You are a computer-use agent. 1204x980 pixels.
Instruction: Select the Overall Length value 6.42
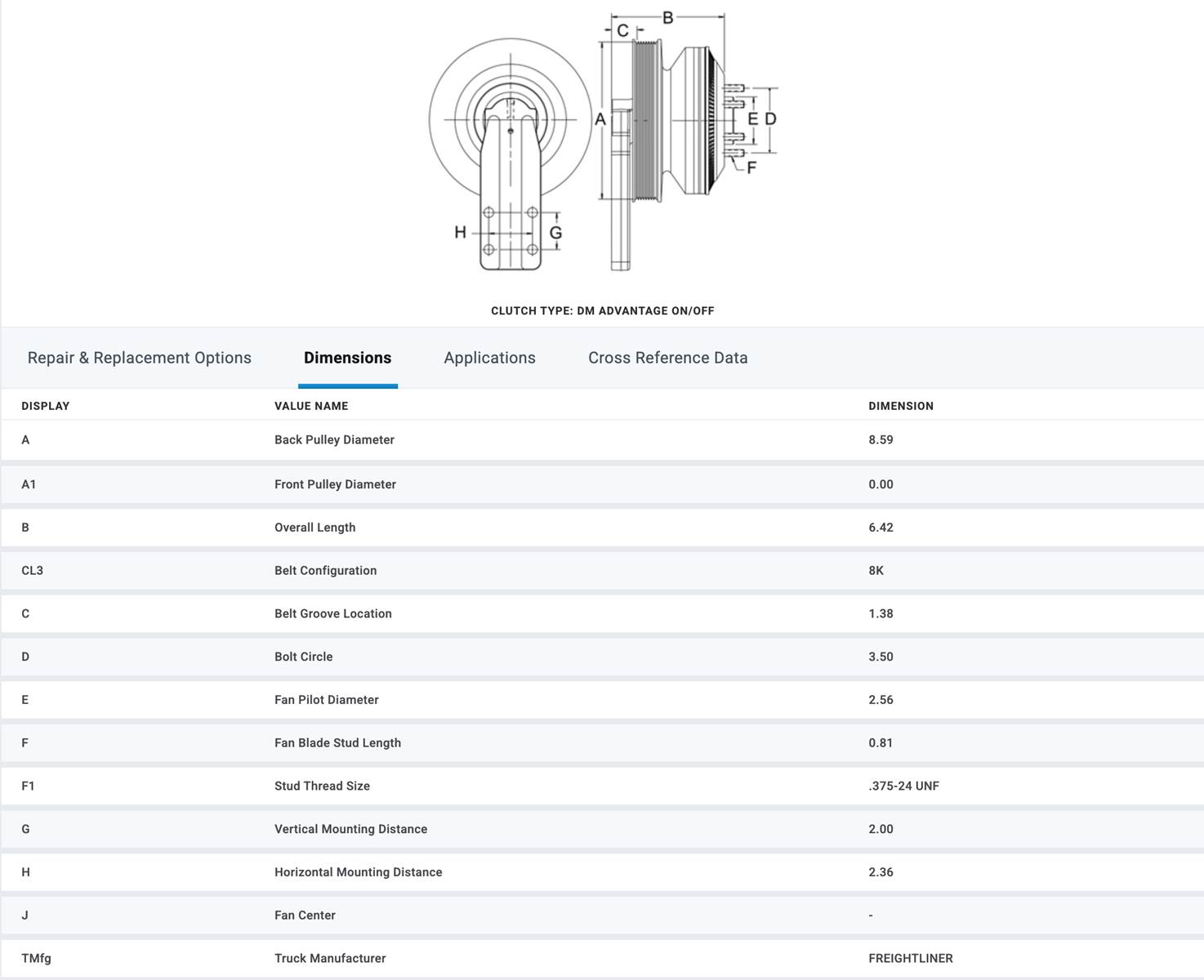pos(881,528)
